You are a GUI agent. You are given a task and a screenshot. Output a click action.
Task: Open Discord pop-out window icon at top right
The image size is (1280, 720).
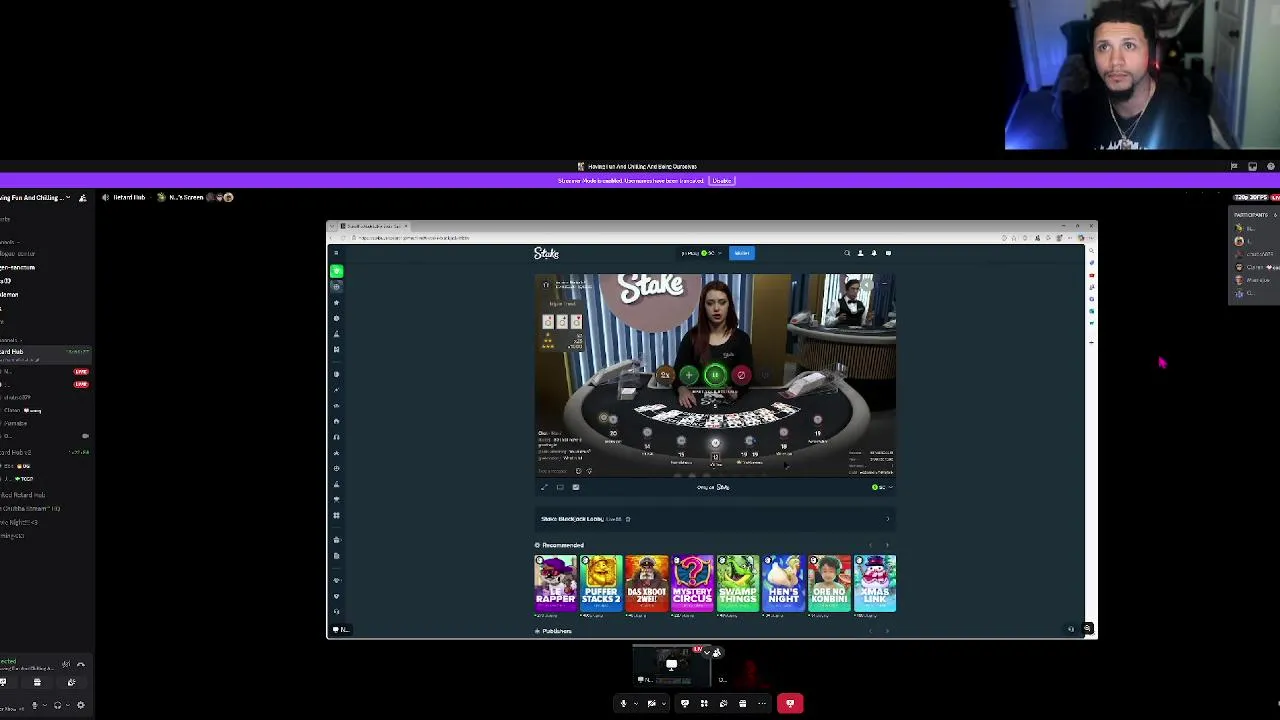1252,167
